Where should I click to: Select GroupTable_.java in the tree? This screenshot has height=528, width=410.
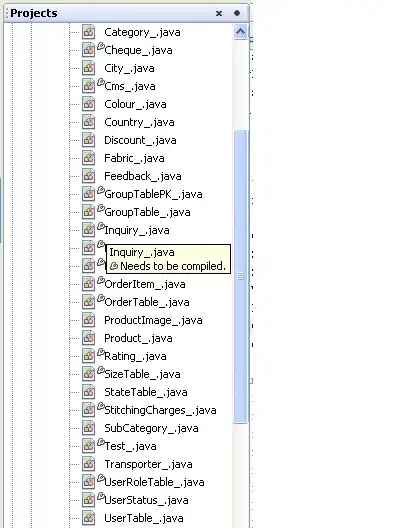[147, 212]
